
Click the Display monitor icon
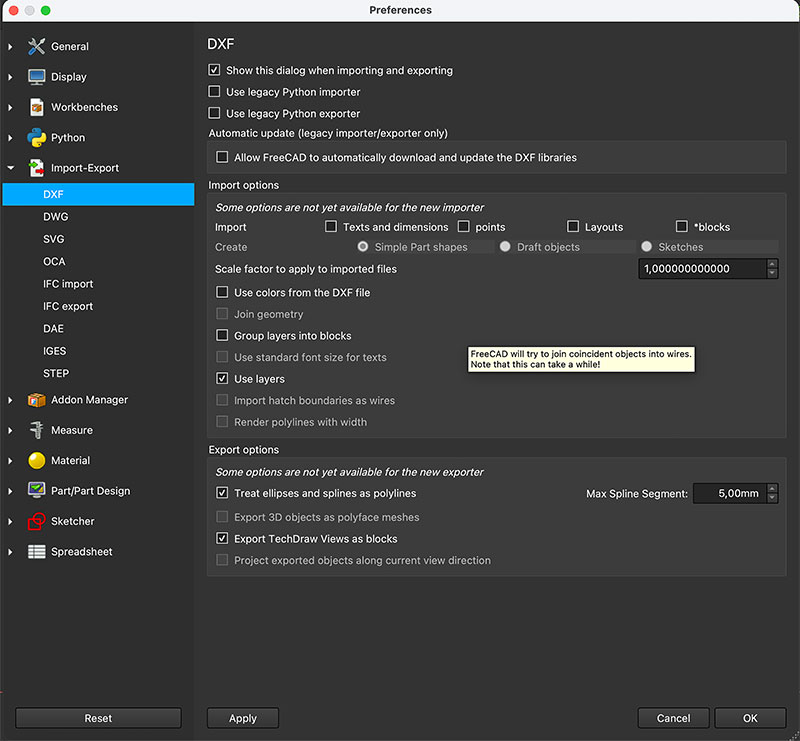pos(36,77)
